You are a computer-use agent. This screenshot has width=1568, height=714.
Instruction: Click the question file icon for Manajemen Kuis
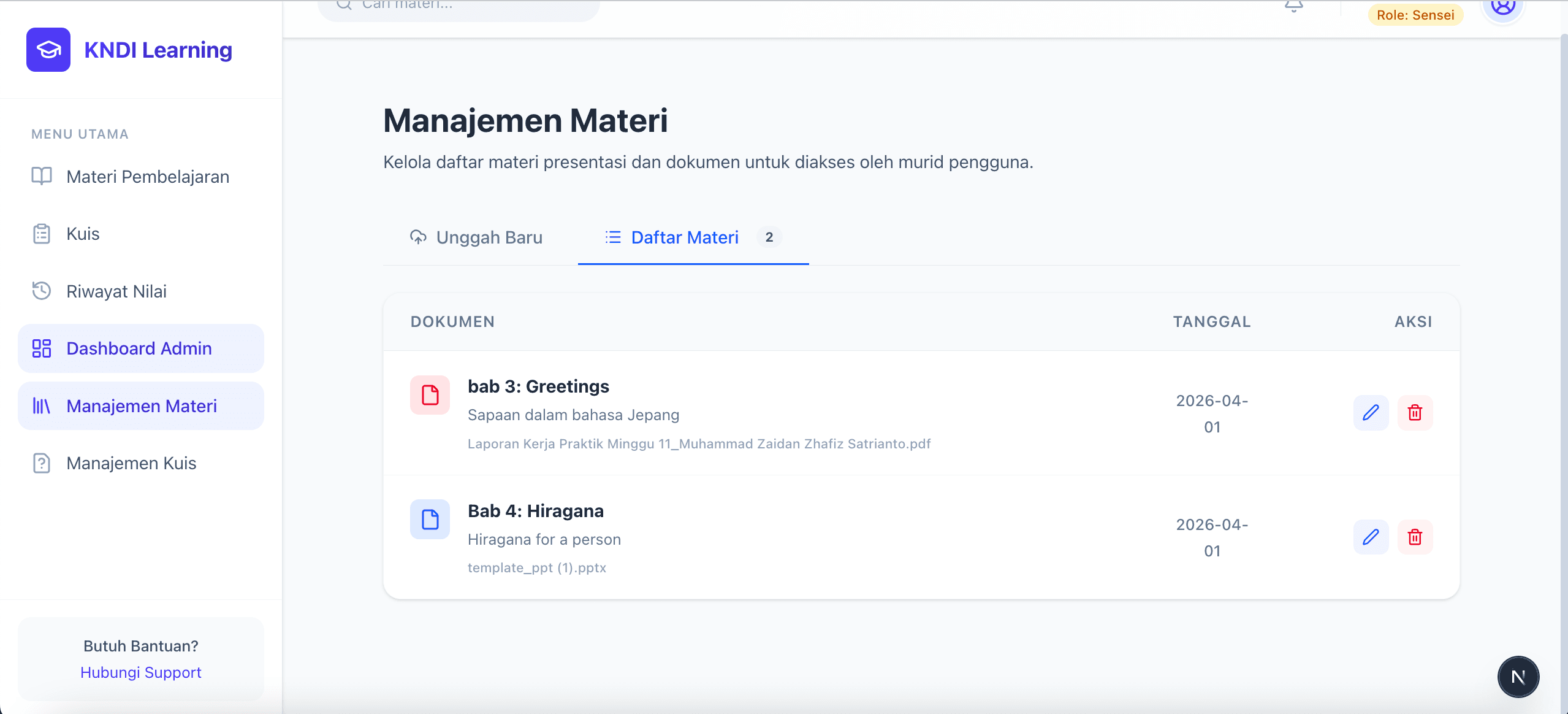pyautogui.click(x=42, y=463)
